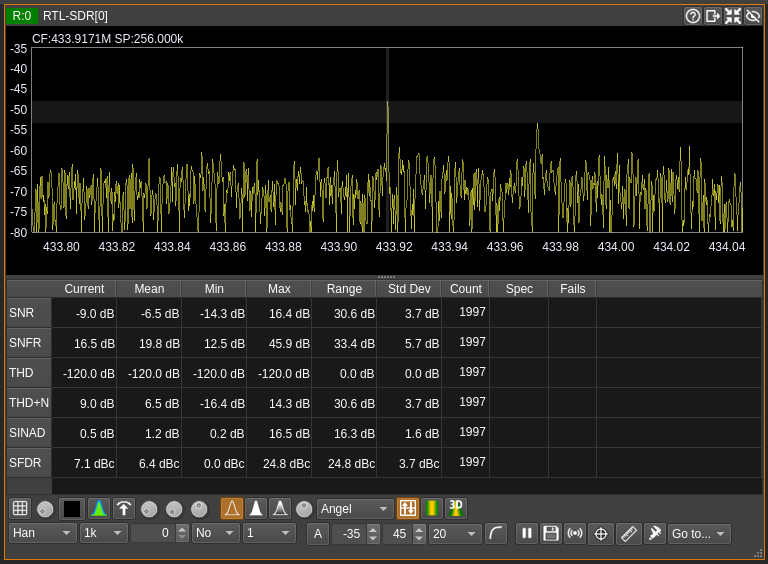Increase the 45 dB range spinner

[x=419, y=529]
